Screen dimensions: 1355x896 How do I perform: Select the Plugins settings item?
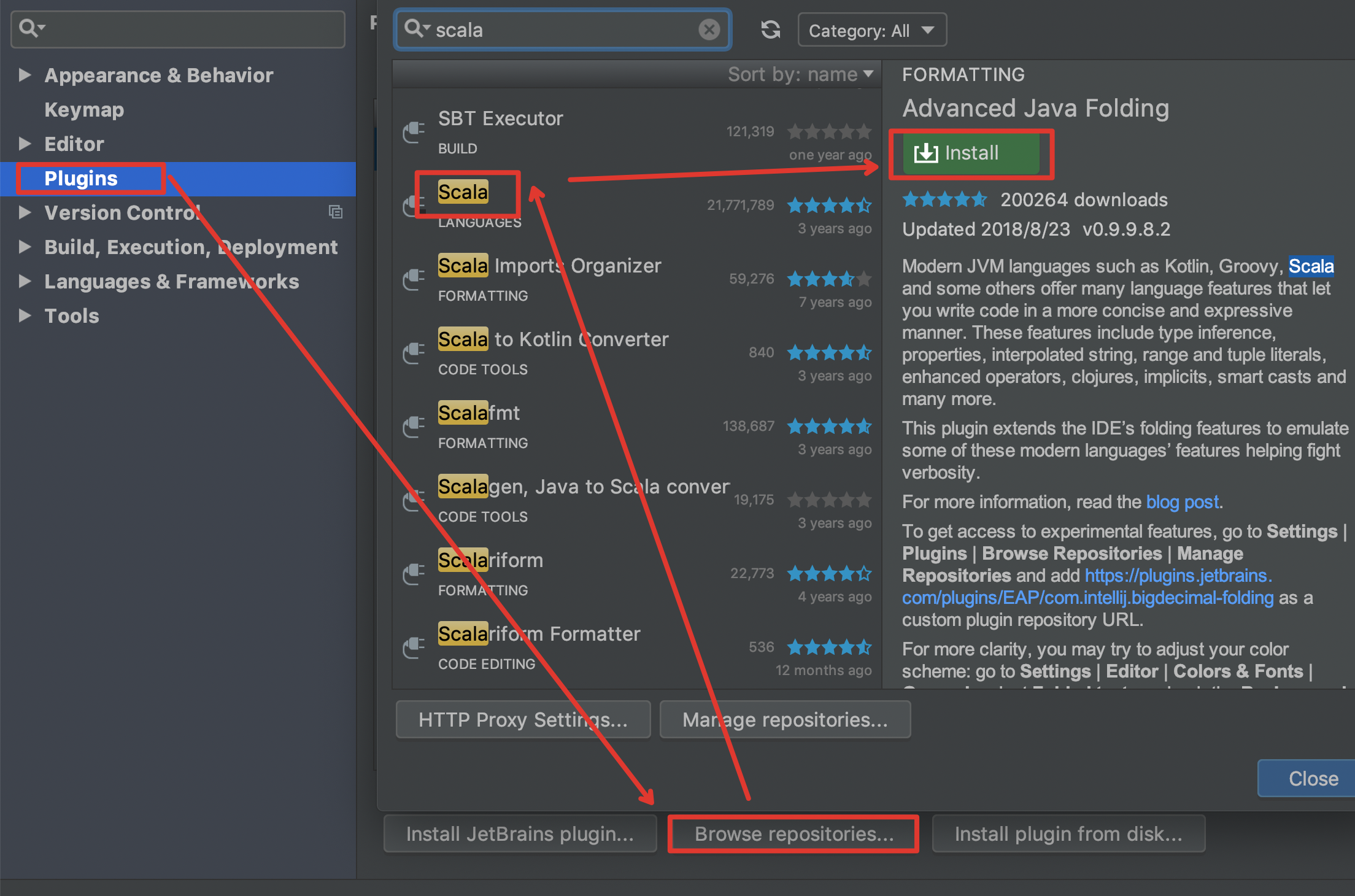coord(81,179)
